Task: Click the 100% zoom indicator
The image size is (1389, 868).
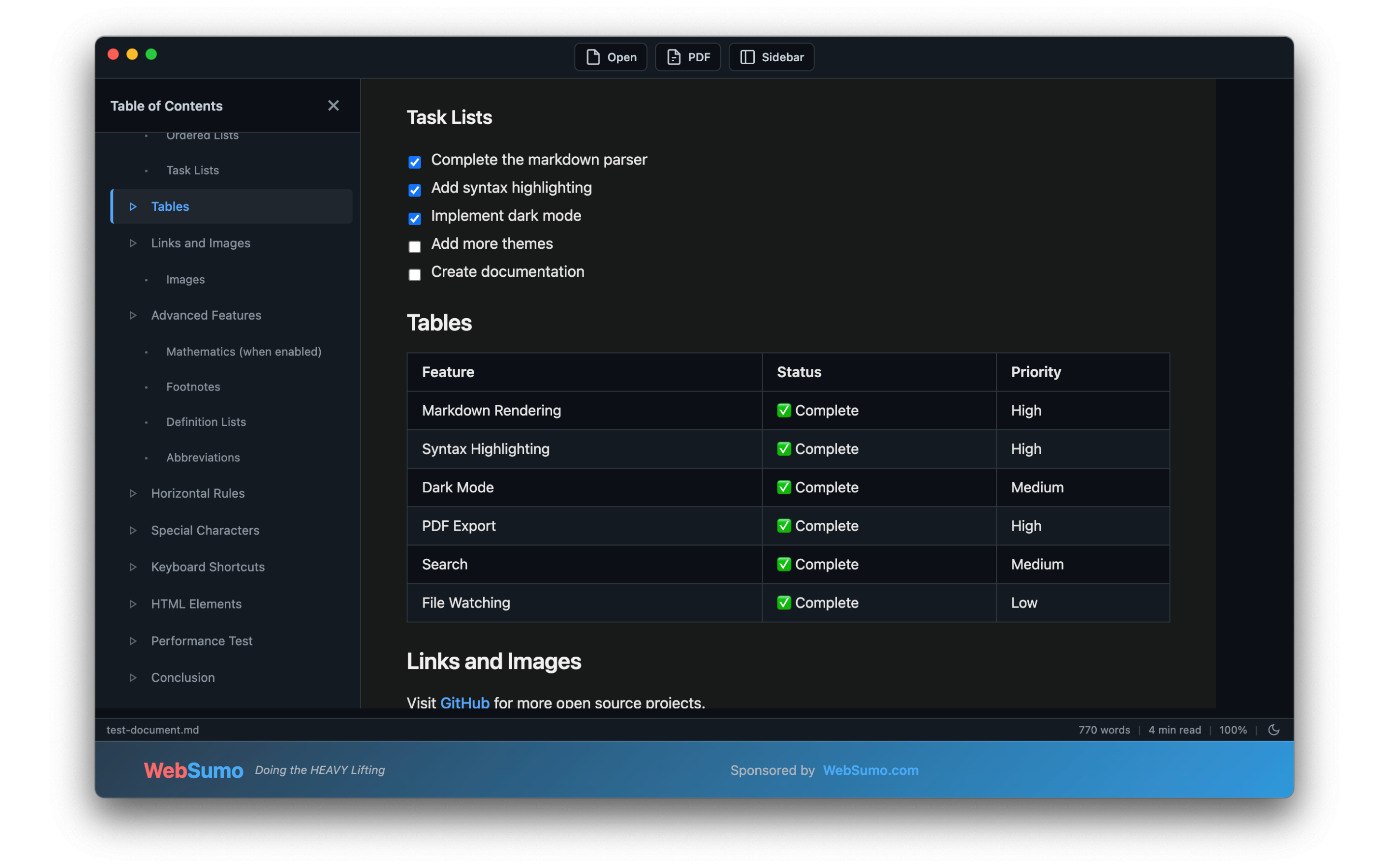Action: coord(1232,730)
